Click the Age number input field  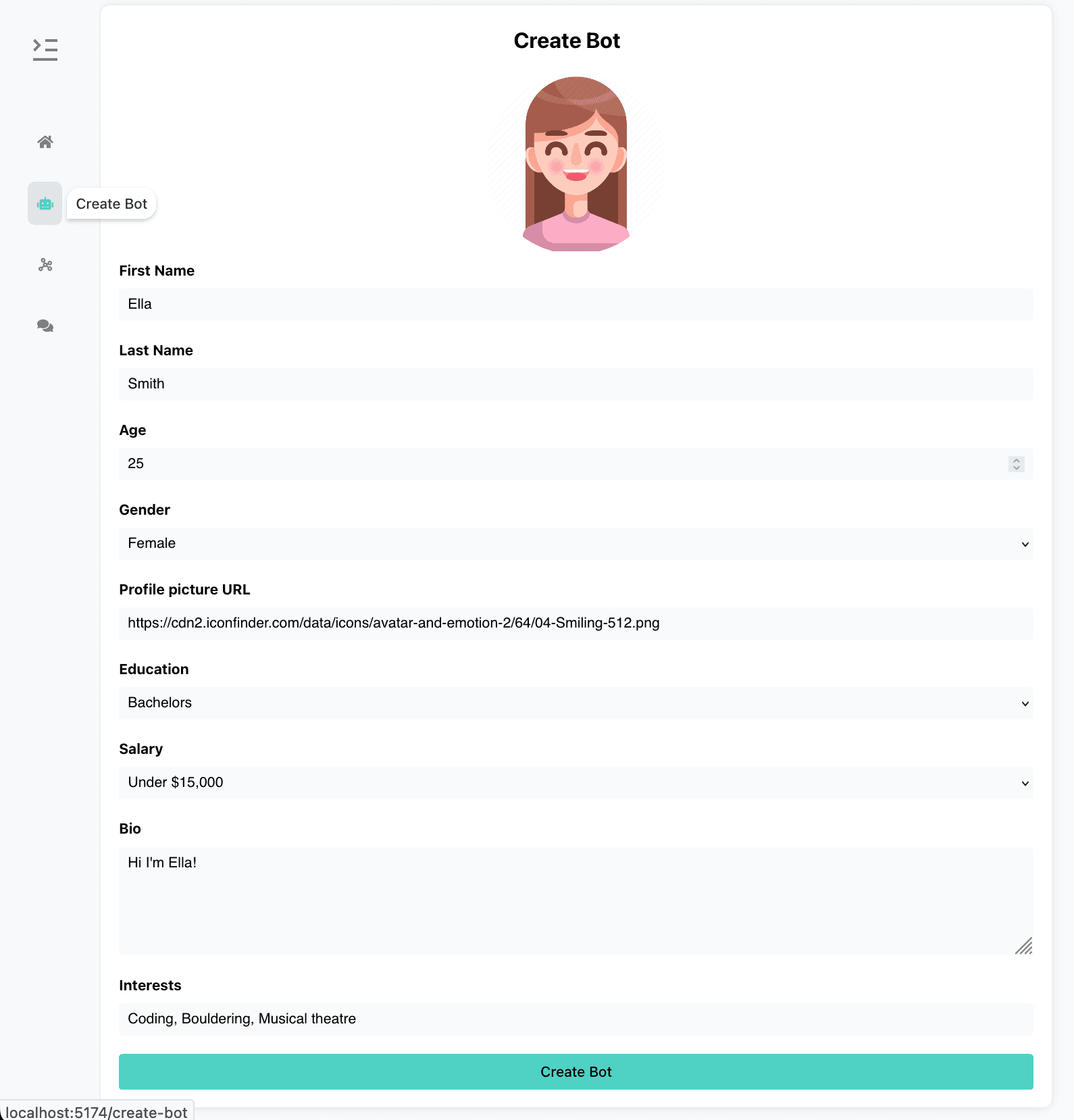pyautogui.click(x=561, y=464)
